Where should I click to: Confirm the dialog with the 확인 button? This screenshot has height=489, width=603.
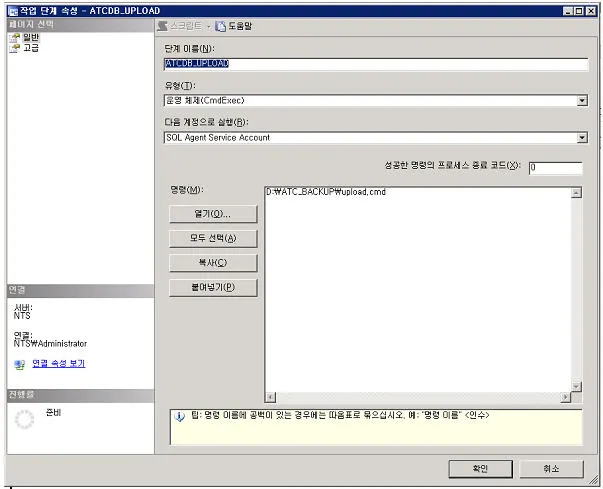click(x=482, y=468)
